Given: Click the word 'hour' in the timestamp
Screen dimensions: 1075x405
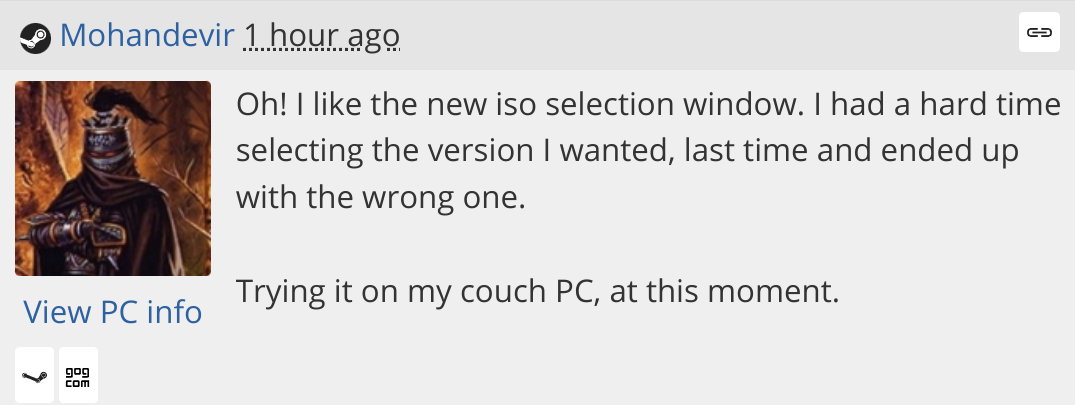Looking at the screenshot, I should 301,37.
